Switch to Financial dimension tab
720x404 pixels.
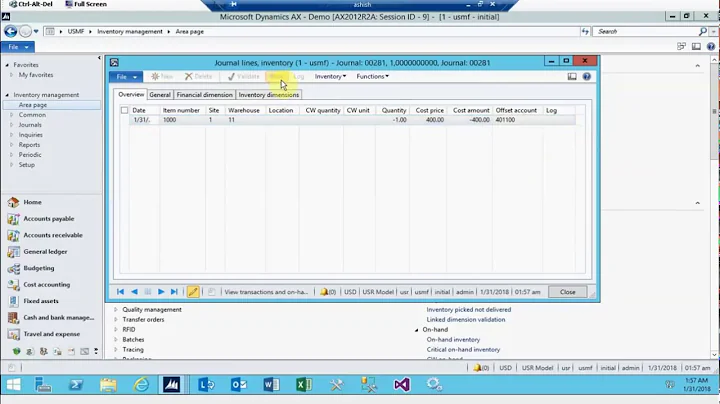[204, 95]
